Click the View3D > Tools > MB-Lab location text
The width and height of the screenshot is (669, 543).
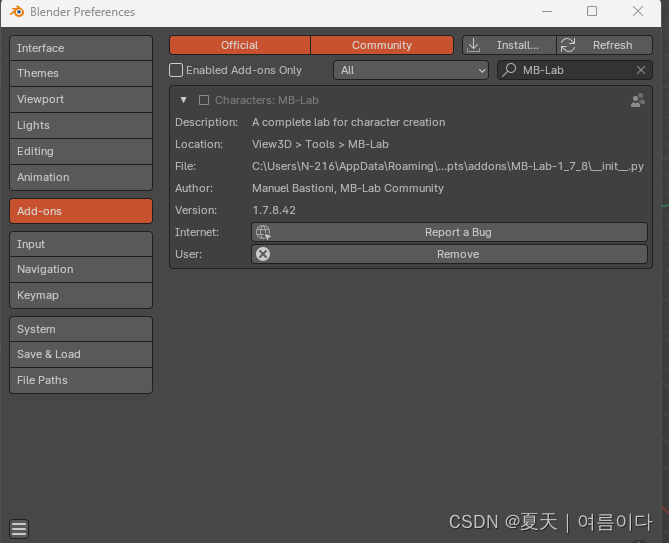pyautogui.click(x=320, y=145)
